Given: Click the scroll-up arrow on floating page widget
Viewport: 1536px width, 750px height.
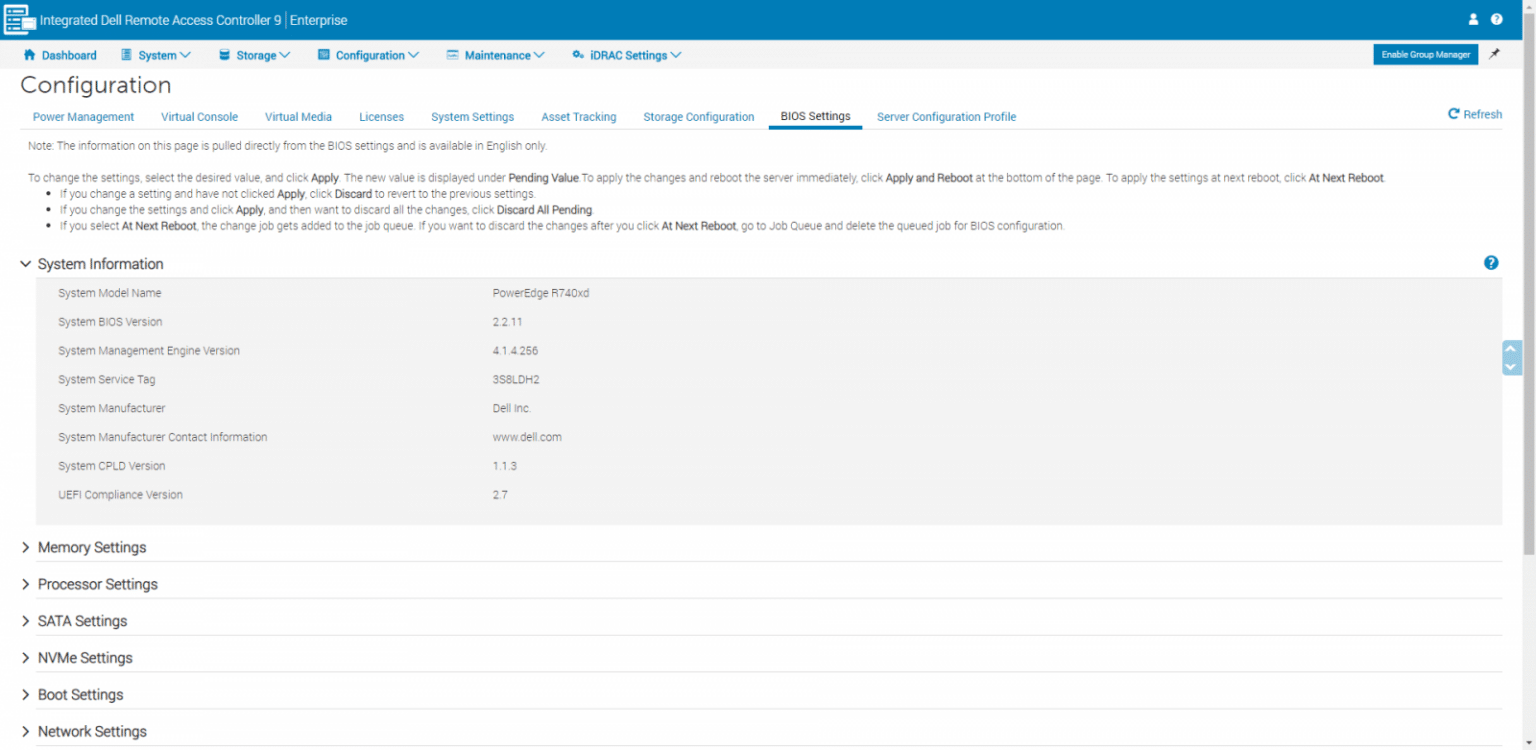Looking at the screenshot, I should [1511, 350].
